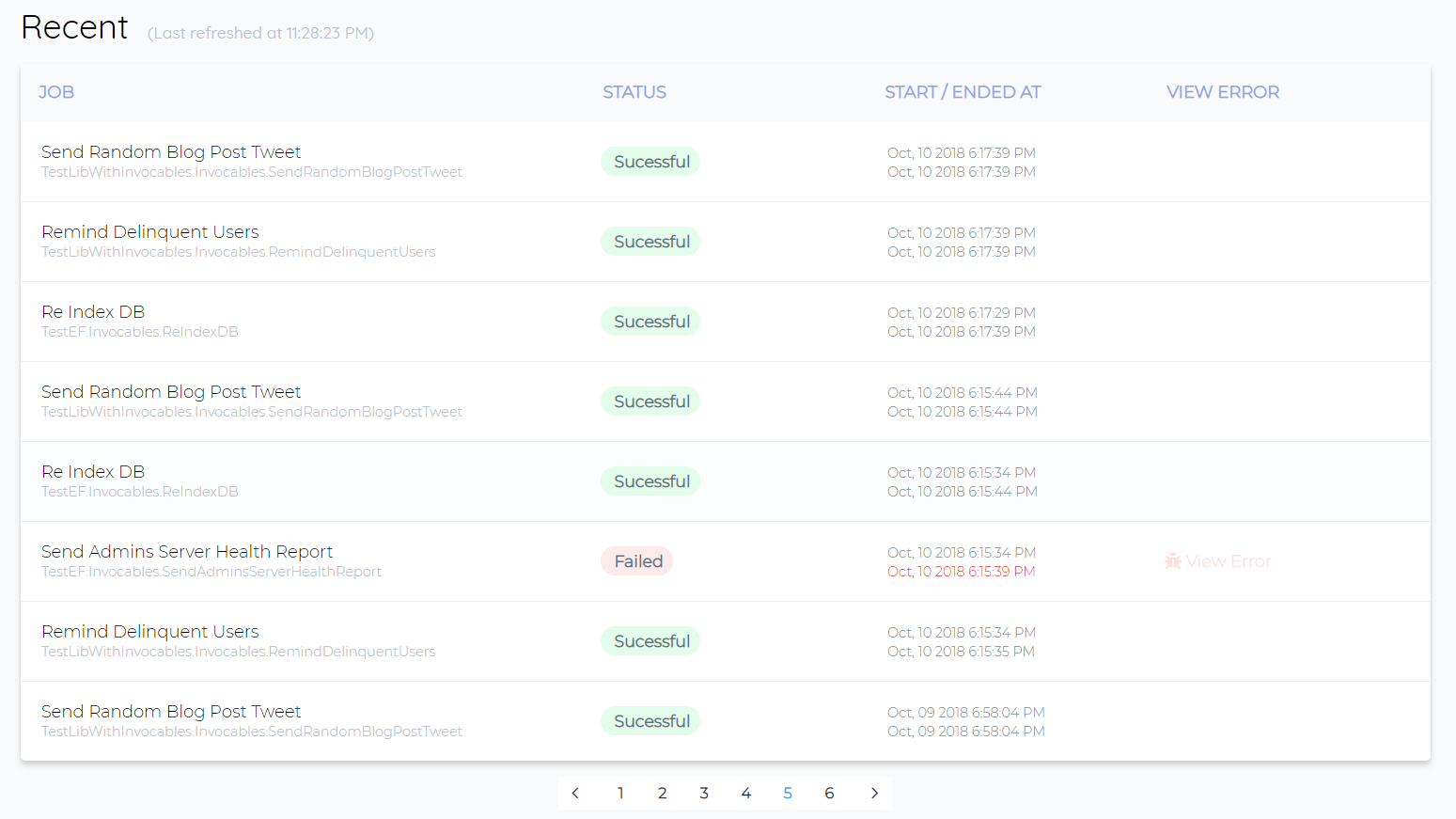Switch to page 6 in pagination
Screen dimensions: 1456x819
click(829, 793)
